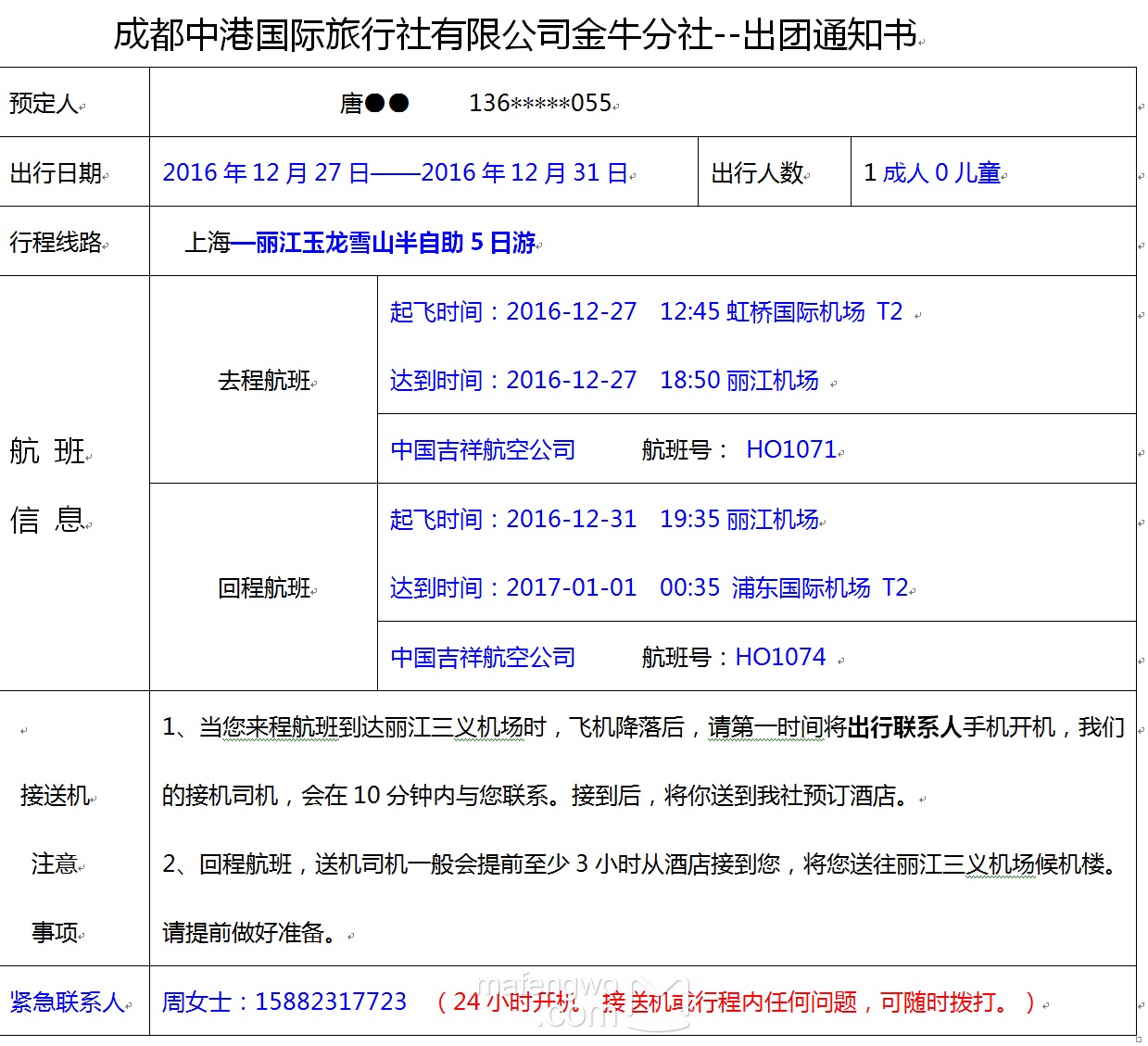Click the 丽江玉龙雪山半自助5日游 route text

click(395, 243)
